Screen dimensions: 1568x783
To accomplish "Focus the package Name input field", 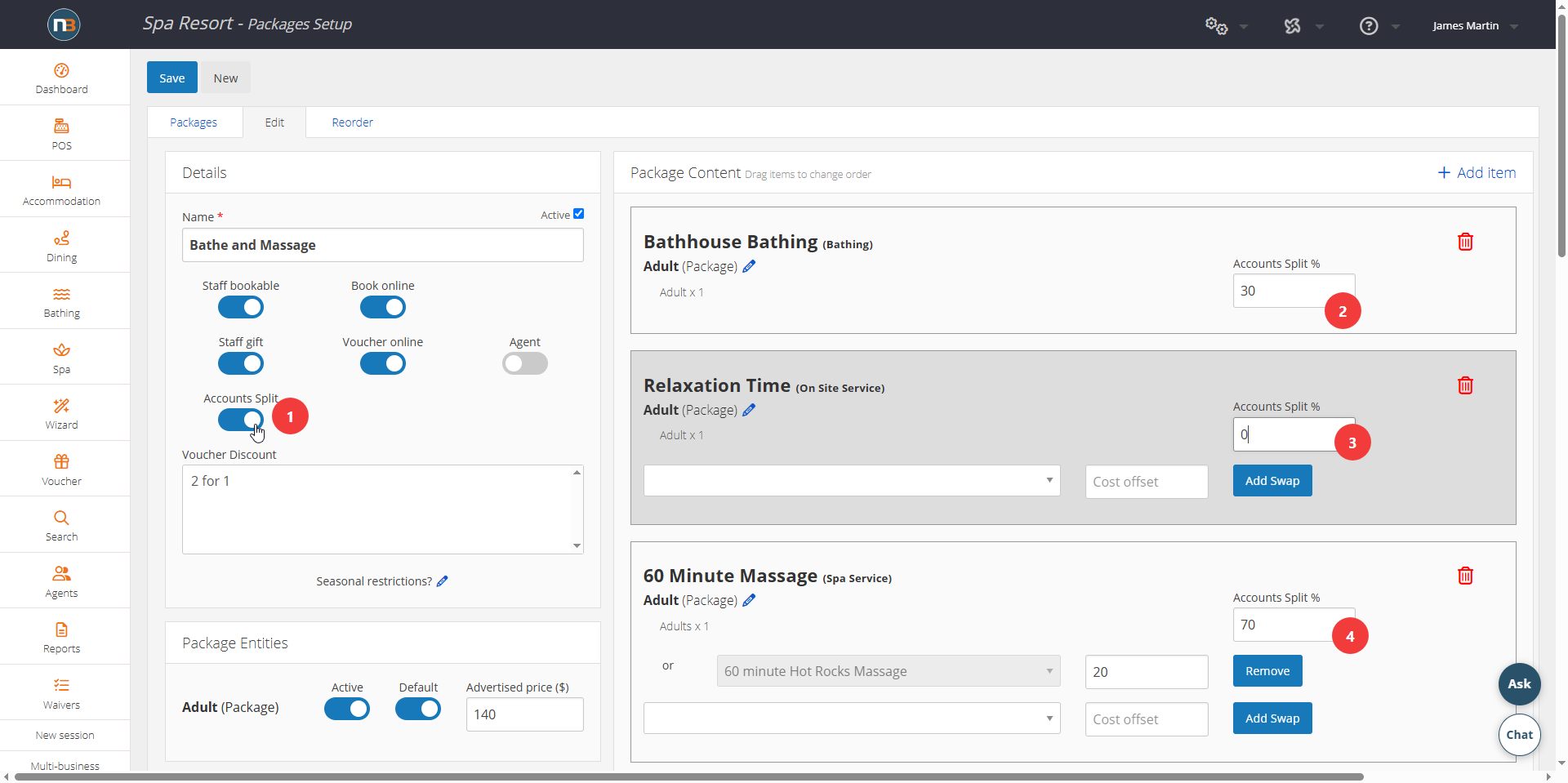I will point(383,245).
